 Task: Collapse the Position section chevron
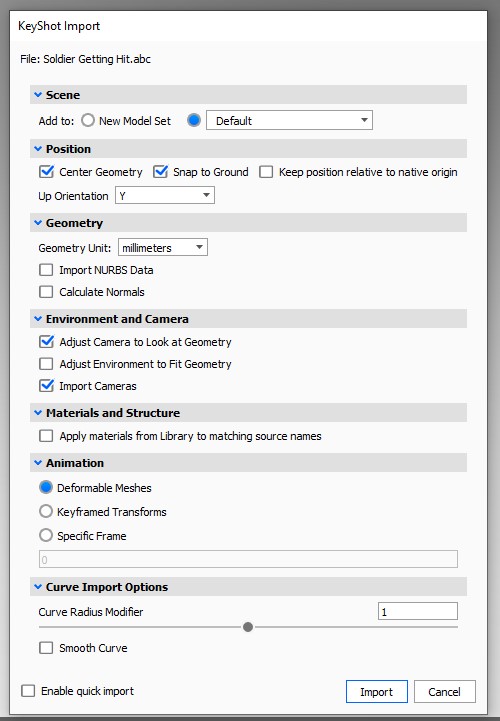(x=38, y=149)
